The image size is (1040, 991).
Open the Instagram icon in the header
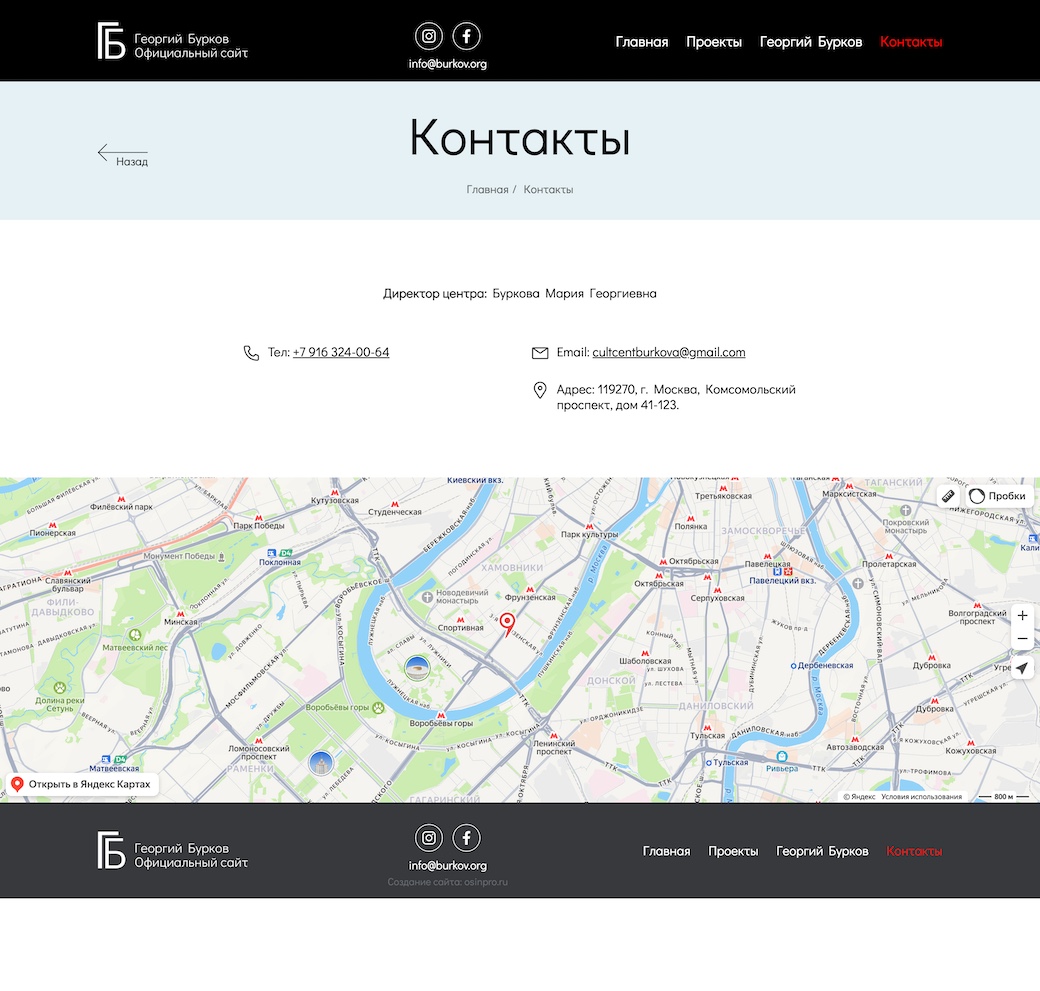coord(429,37)
